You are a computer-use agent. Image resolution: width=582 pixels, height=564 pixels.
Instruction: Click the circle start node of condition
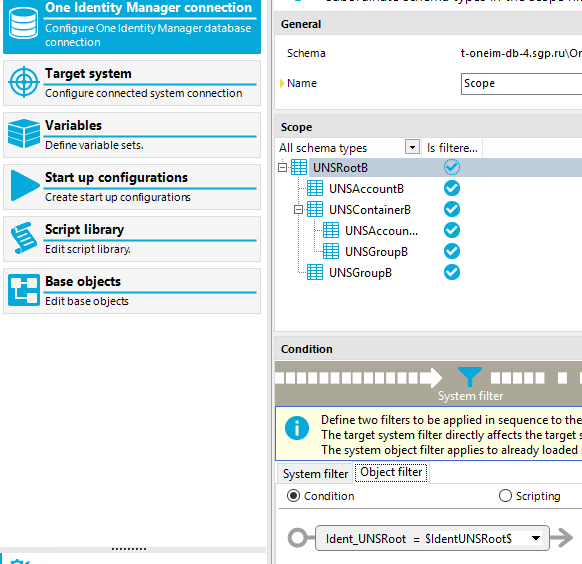pyautogui.click(x=298, y=538)
